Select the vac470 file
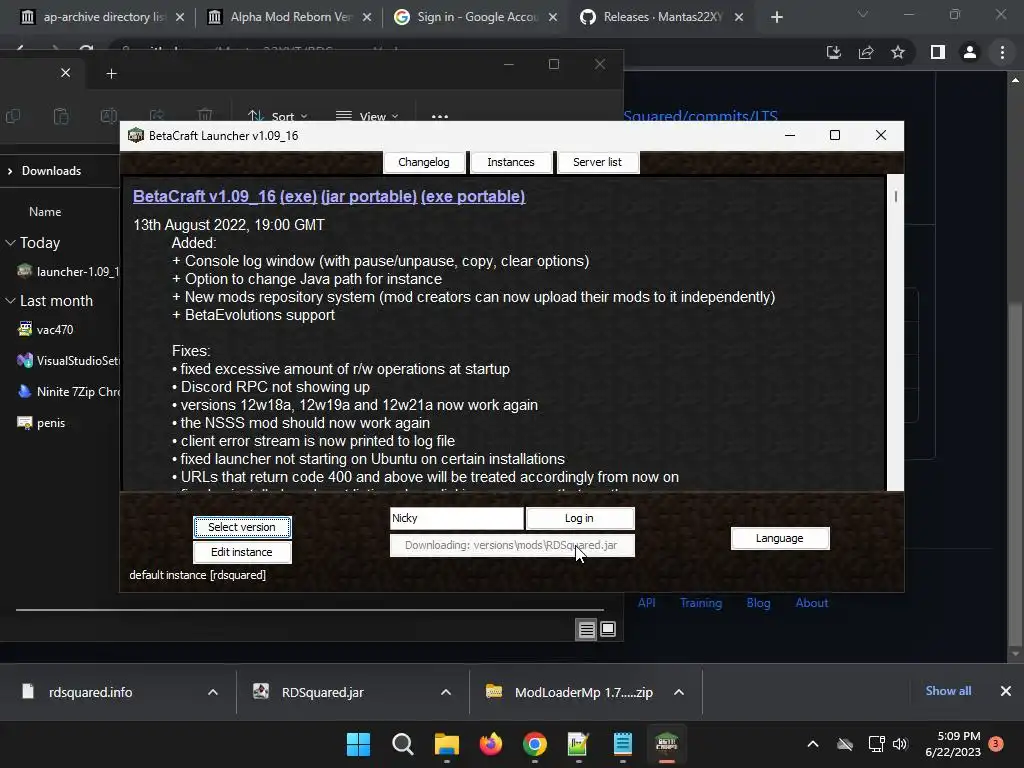 tap(46, 330)
